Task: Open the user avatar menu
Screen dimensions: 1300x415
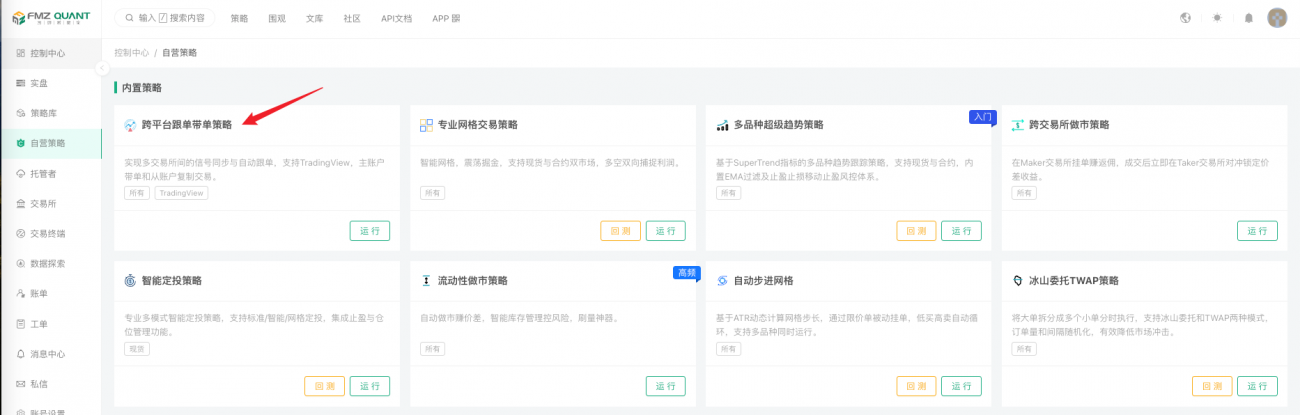Action: [1277, 18]
